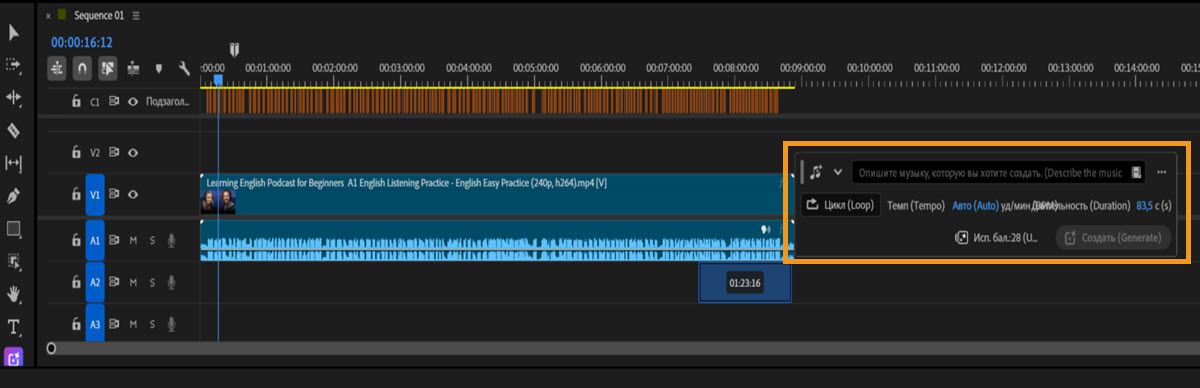Select the Rectangle tool
Viewport: 1200px width, 388px height.
(14, 229)
